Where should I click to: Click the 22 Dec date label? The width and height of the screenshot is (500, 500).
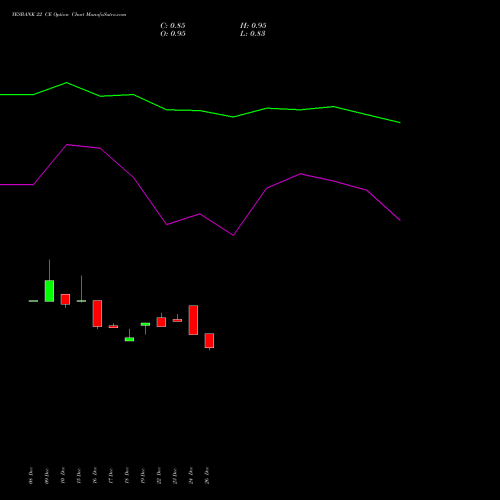tap(159, 476)
